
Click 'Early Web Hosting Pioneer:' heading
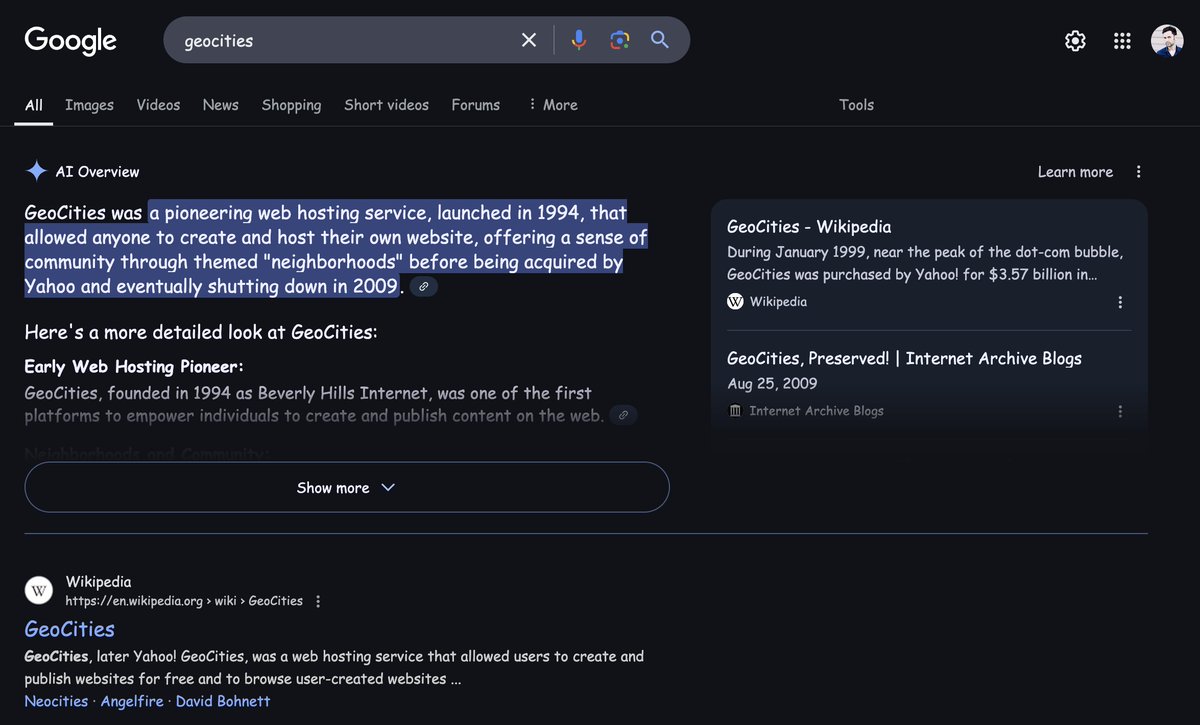tap(134, 367)
